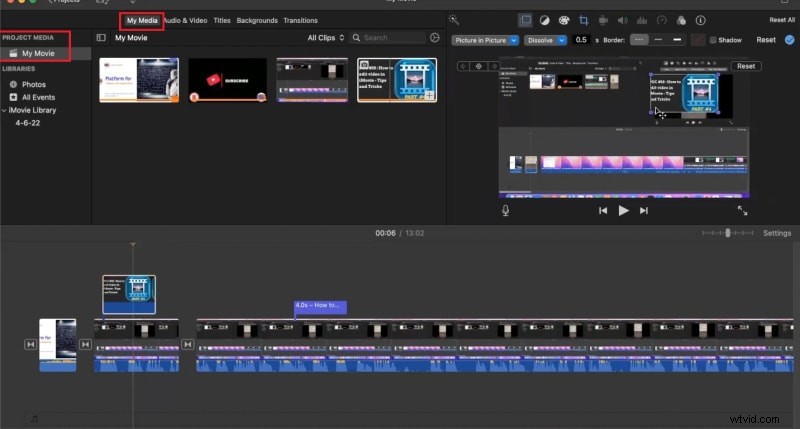Viewport: 800px width, 429px height.
Task: Select the '4.0s – How to...' title clip
Action: pyautogui.click(x=320, y=307)
